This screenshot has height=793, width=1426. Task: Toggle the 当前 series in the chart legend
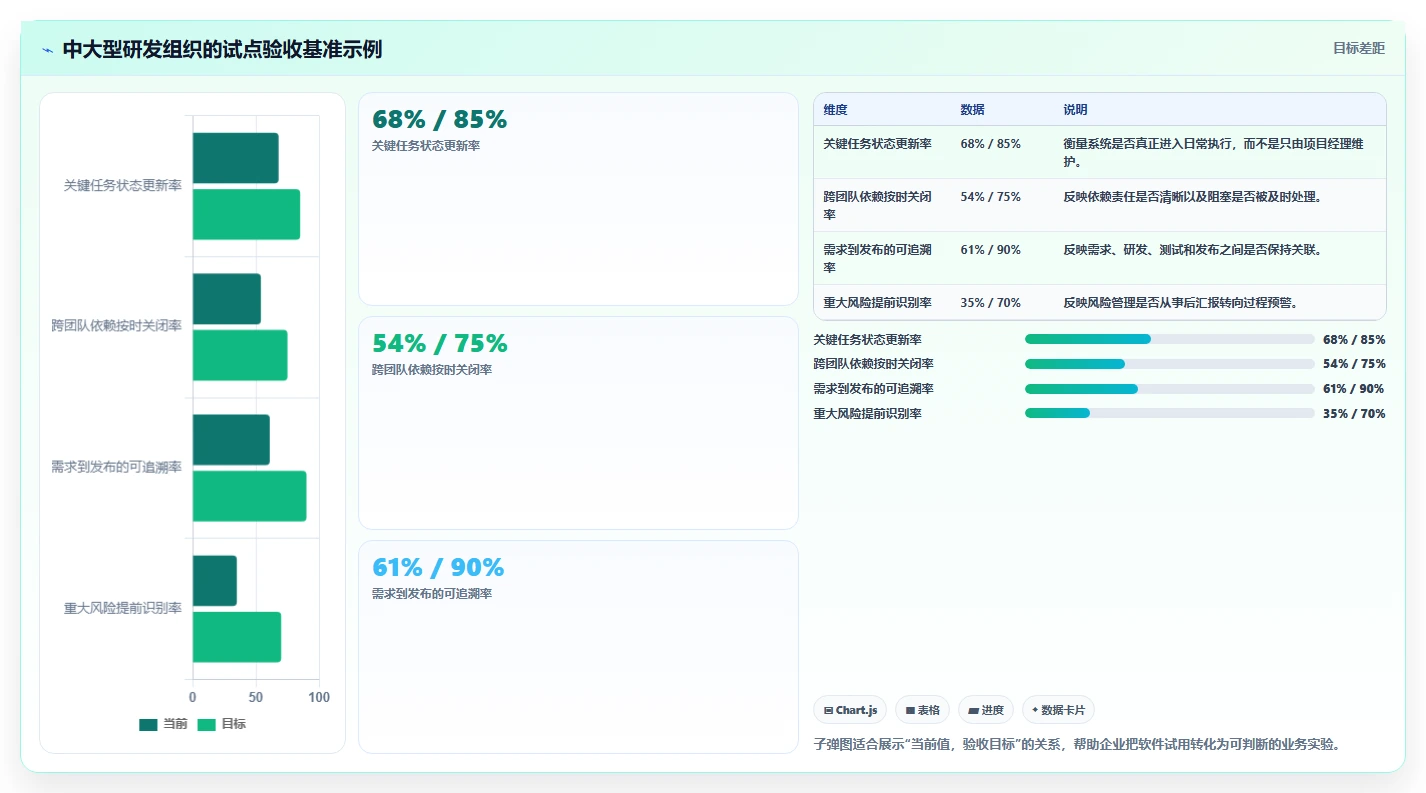click(163, 724)
